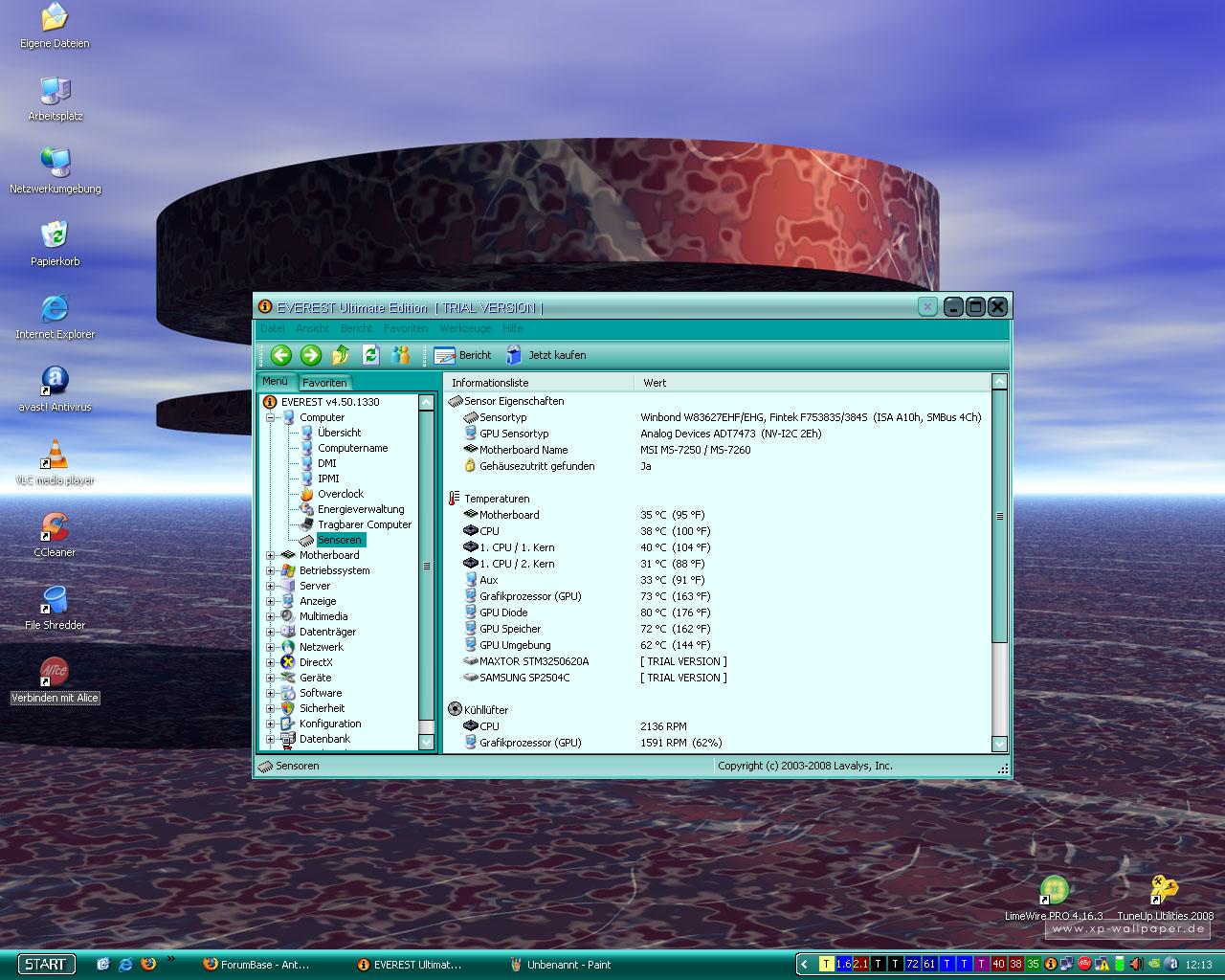
Task: Click the tree panel scroll-down arrow
Action: click(x=427, y=742)
